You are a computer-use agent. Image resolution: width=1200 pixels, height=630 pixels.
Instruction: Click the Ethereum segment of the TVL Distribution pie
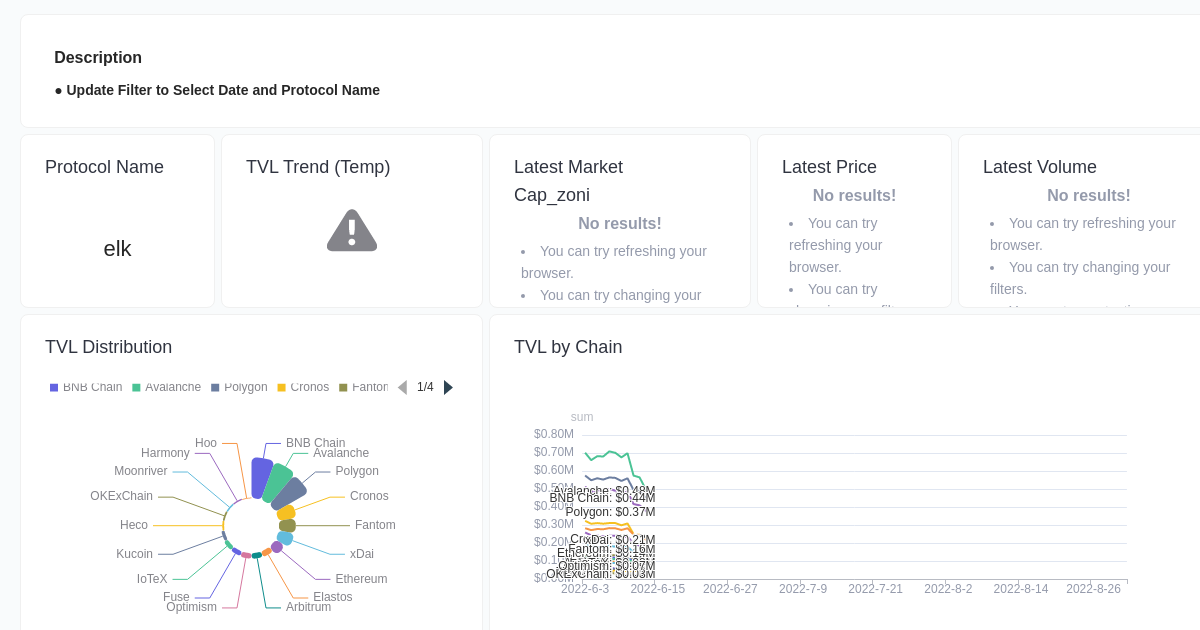[277, 546]
